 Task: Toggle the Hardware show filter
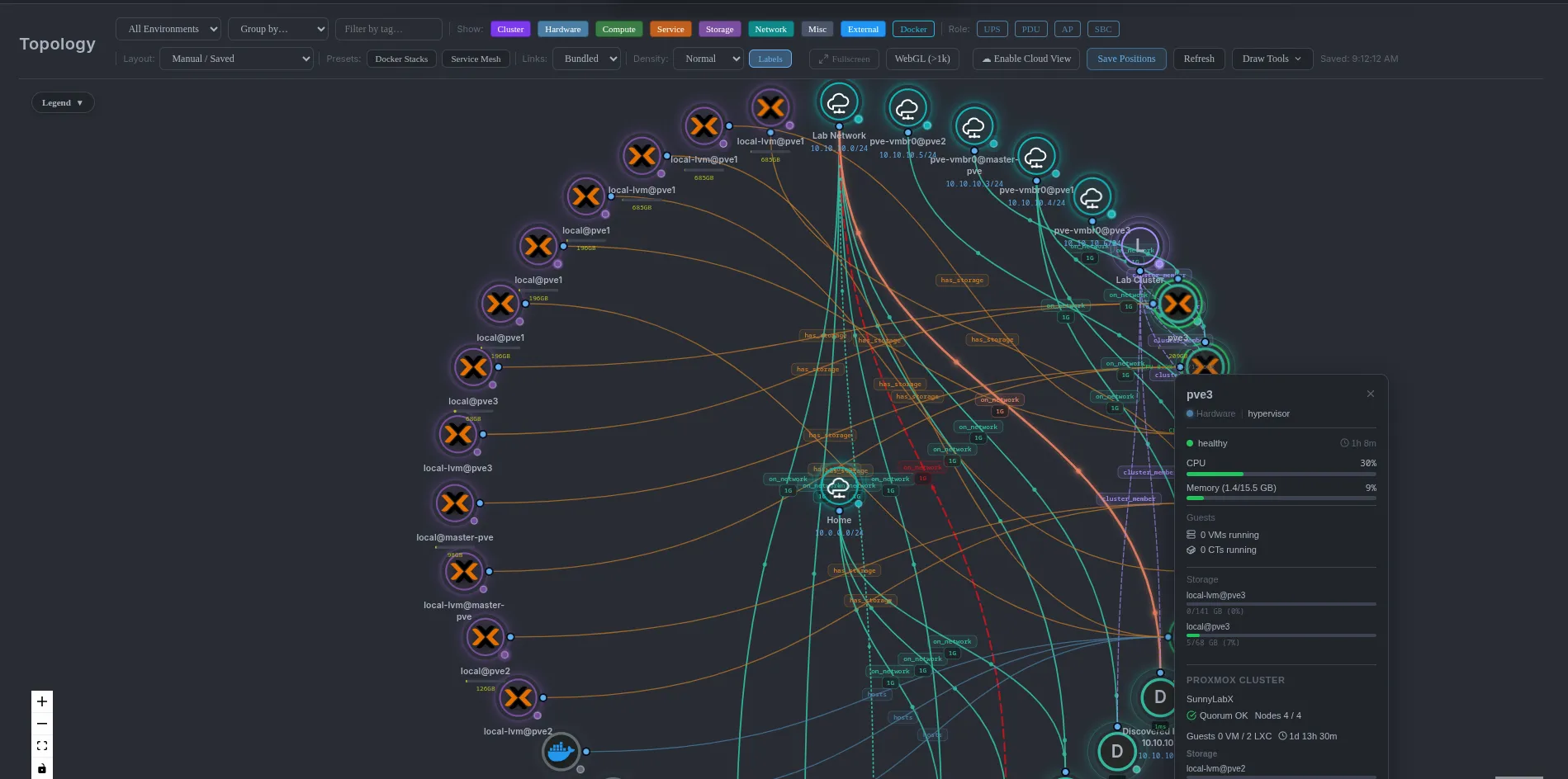563,29
